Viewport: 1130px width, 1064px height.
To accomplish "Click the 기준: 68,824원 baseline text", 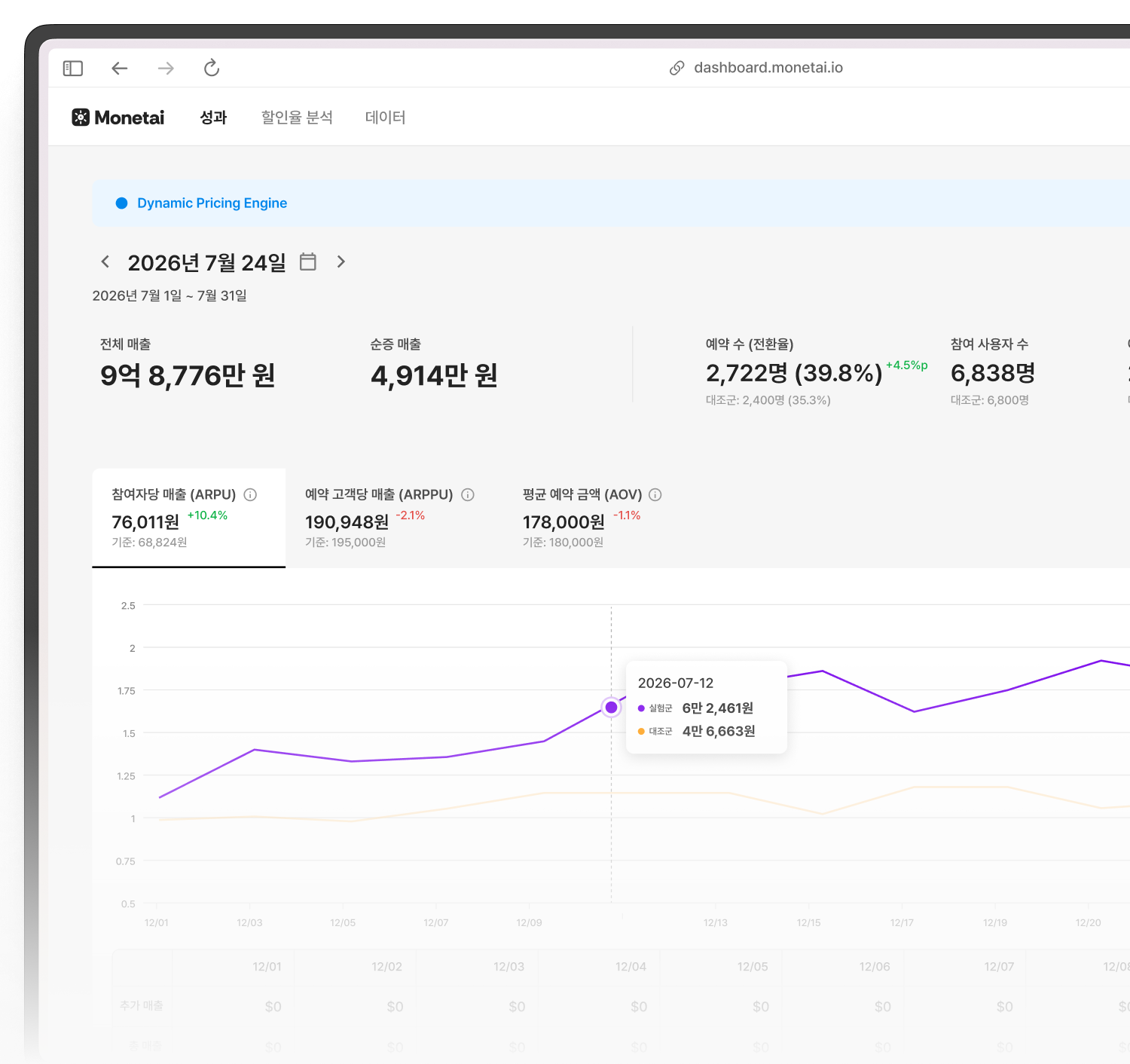I will point(149,543).
